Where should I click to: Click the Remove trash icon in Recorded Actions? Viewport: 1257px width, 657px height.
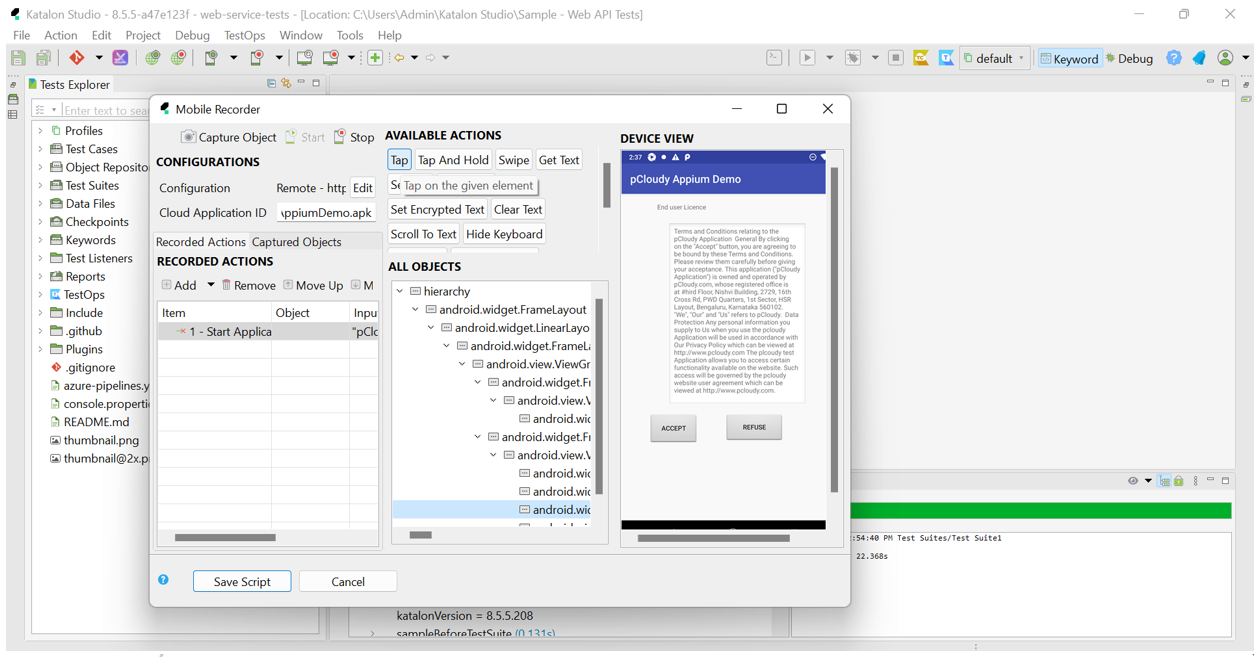click(x=227, y=285)
